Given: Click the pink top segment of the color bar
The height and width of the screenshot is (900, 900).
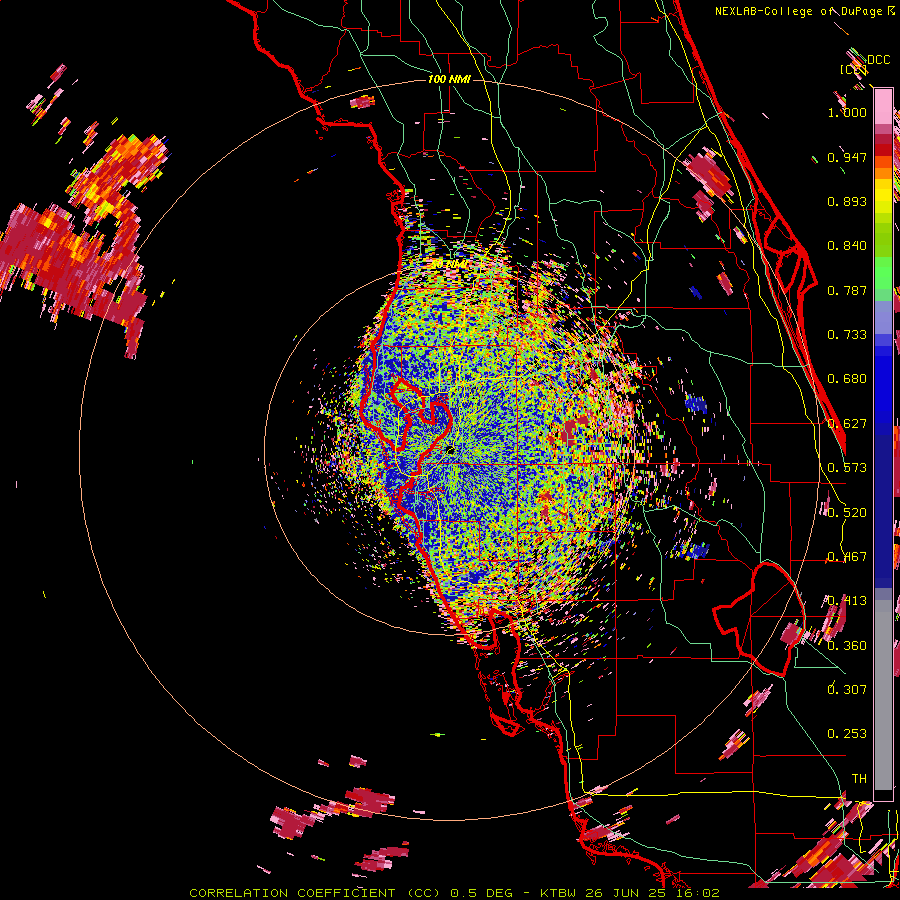Looking at the screenshot, I should (883, 107).
